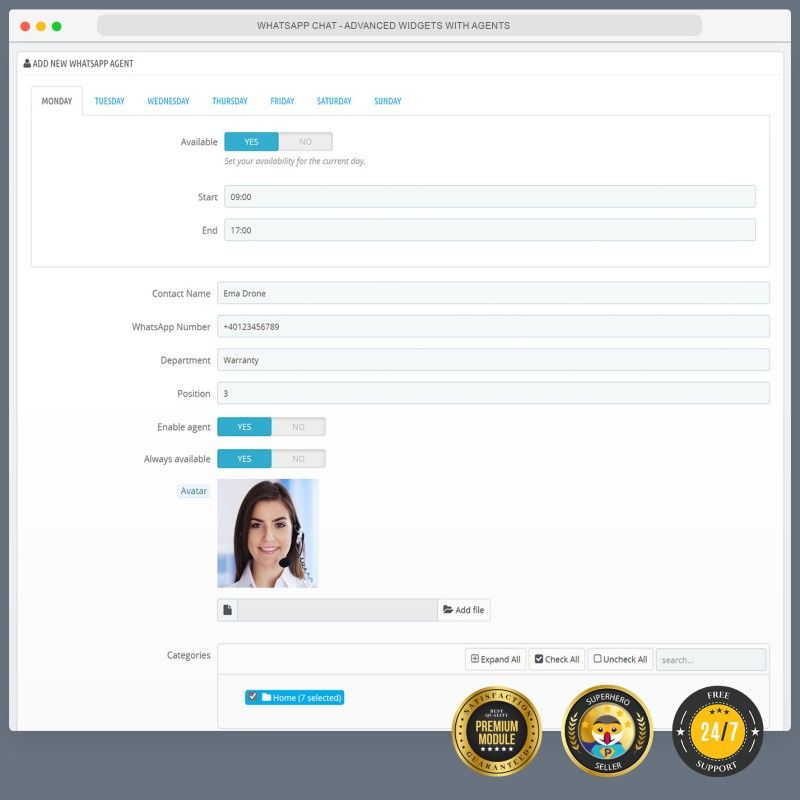Set Always available to YES
The image size is (800, 800).
[x=244, y=459]
